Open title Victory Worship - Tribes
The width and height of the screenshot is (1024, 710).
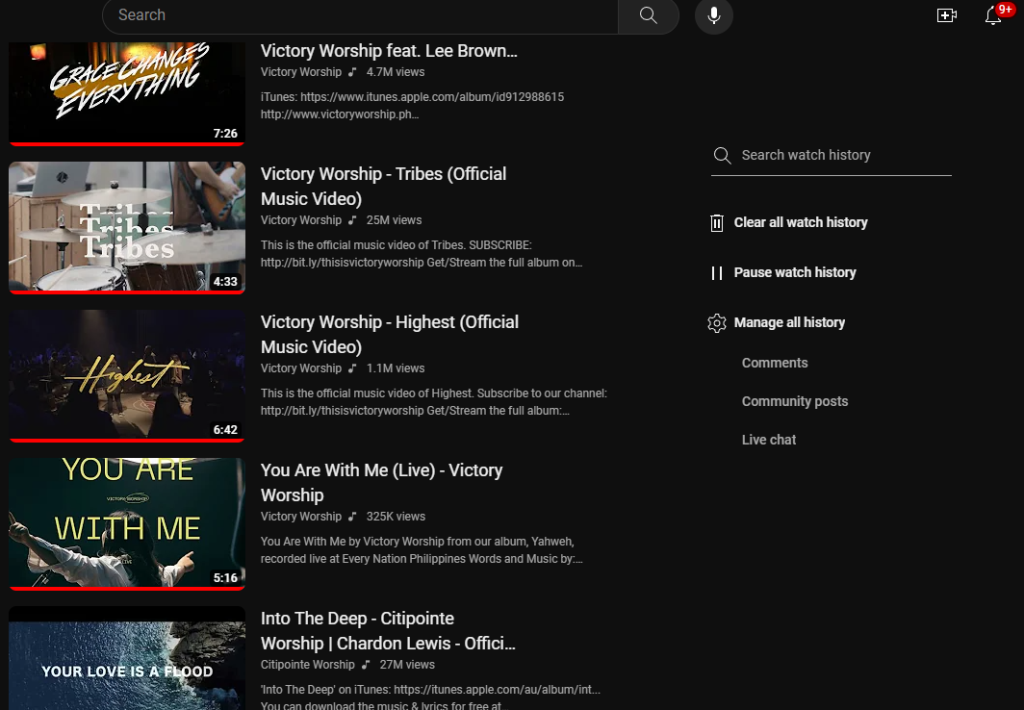[383, 186]
